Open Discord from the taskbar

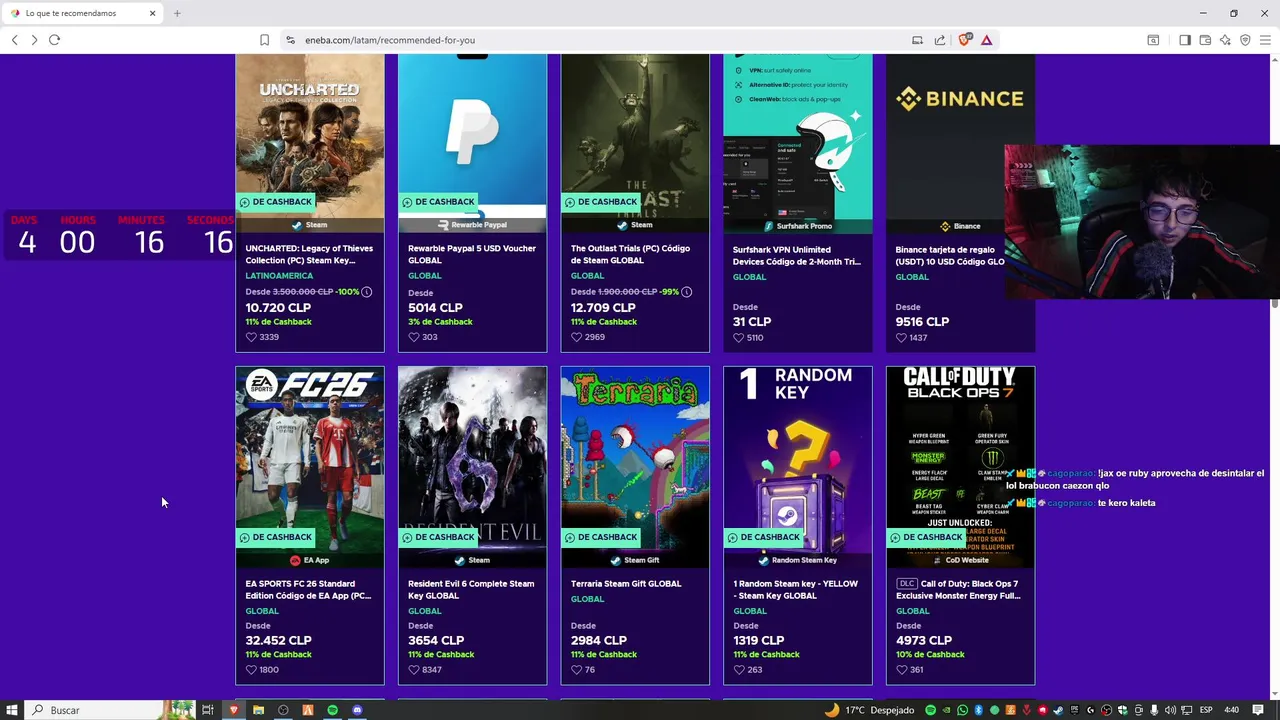(357, 710)
